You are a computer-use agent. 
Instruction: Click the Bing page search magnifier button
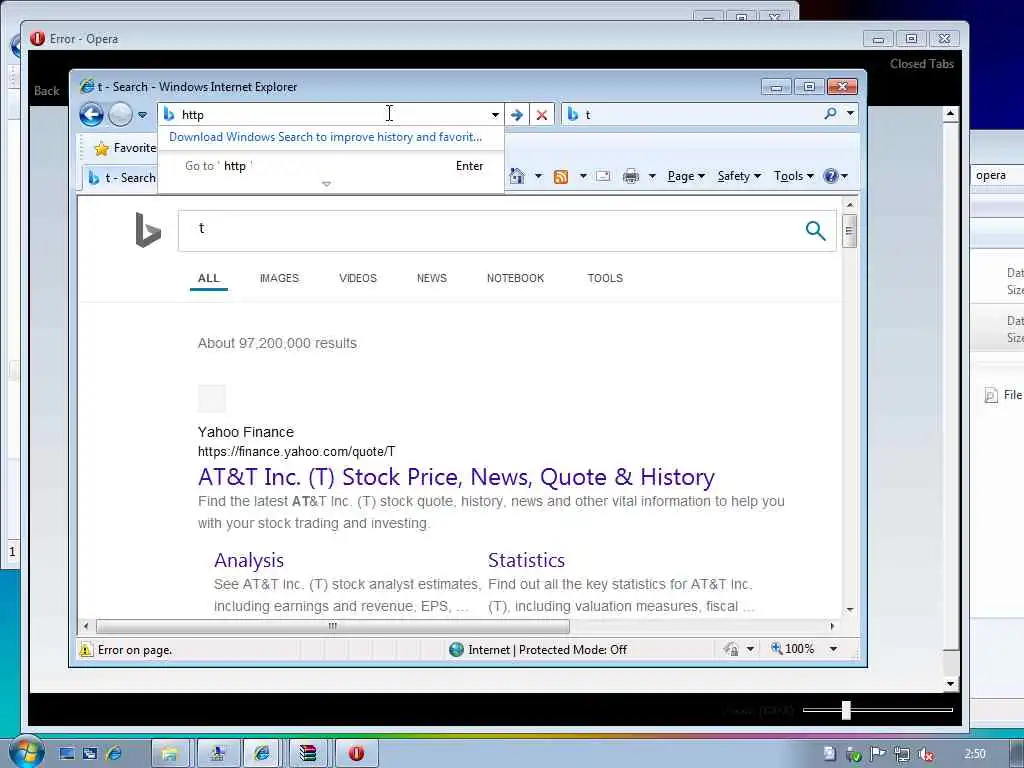(815, 230)
